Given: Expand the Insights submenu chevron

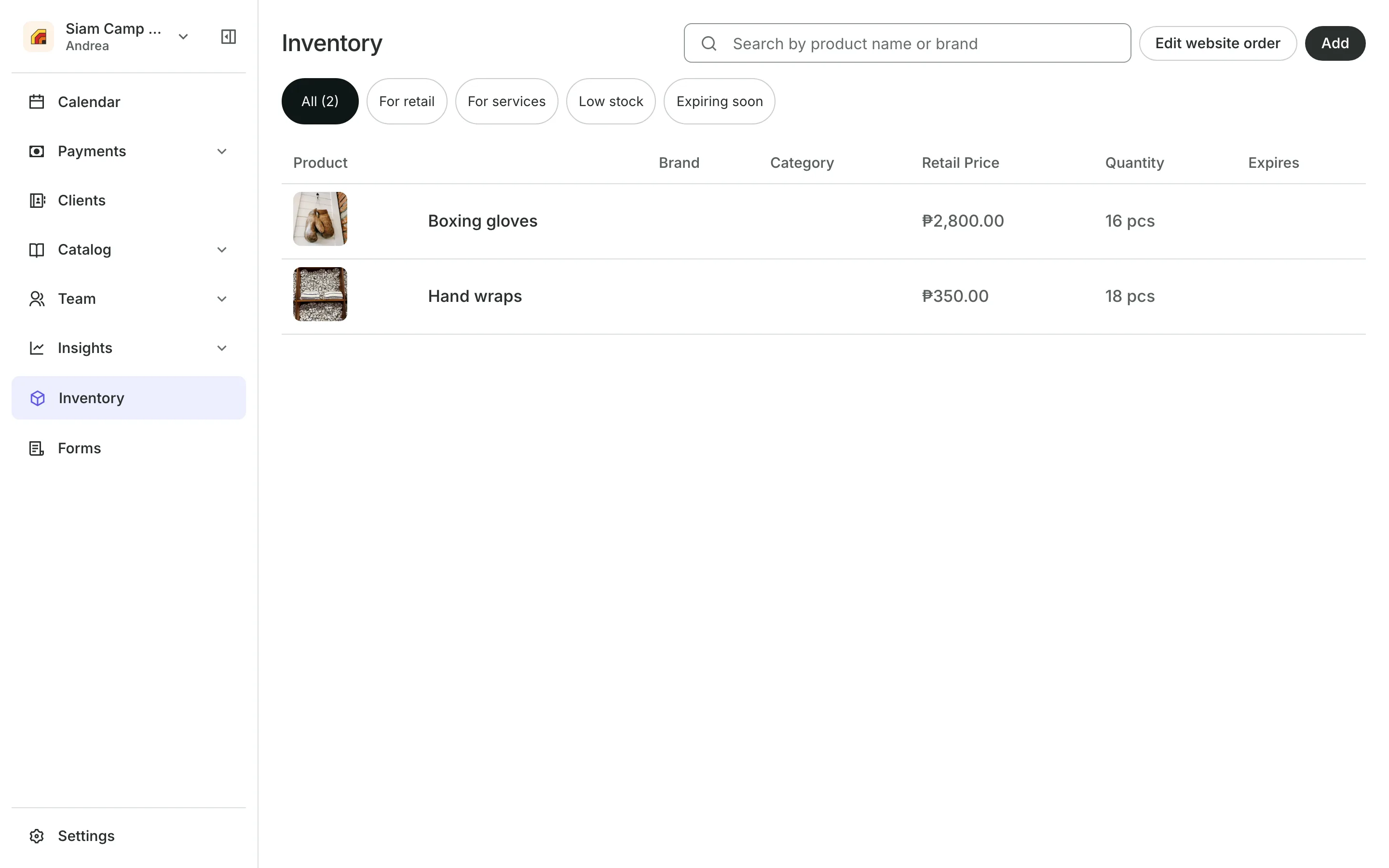Looking at the screenshot, I should pos(221,349).
